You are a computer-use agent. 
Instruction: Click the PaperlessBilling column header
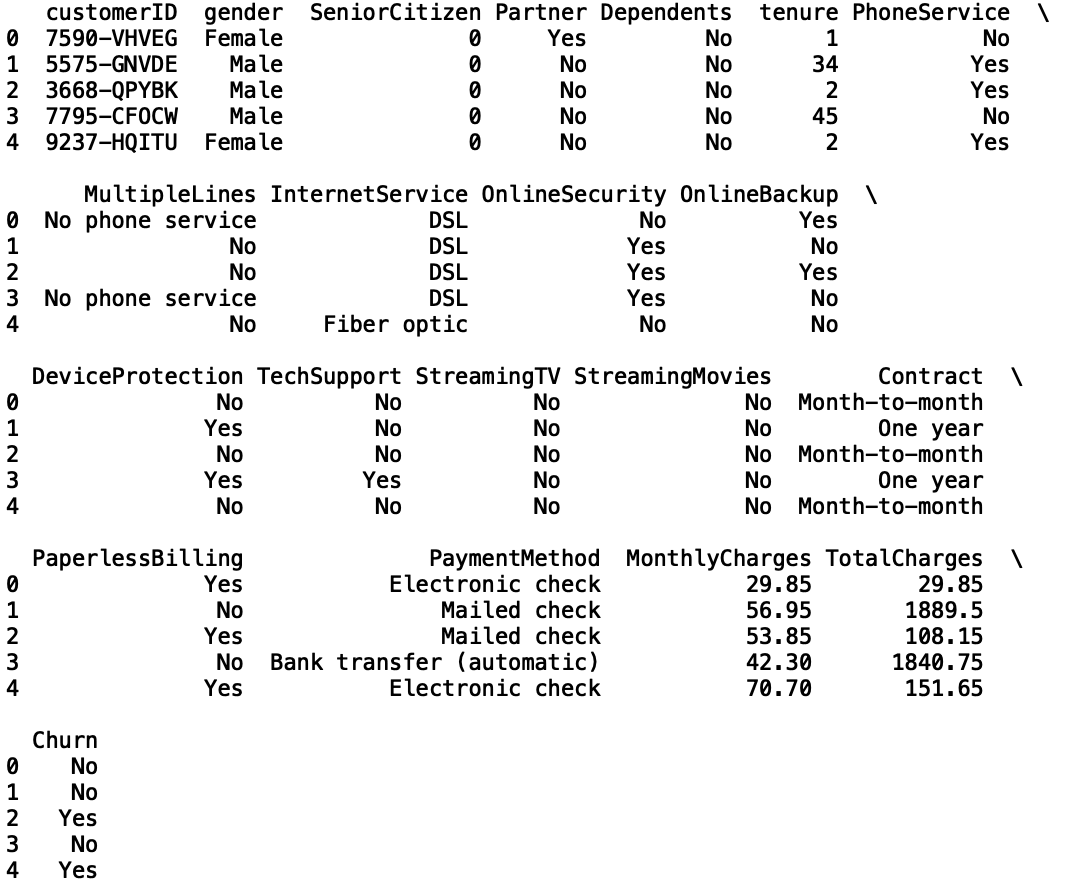(x=137, y=558)
